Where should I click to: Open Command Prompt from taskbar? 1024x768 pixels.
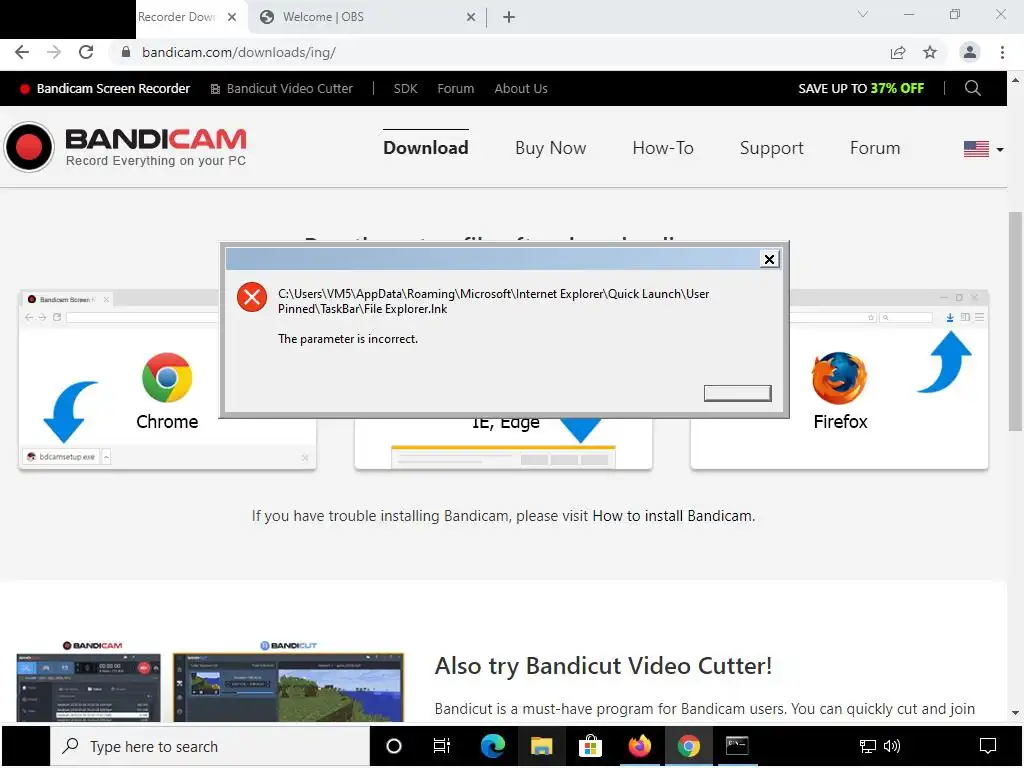[737, 746]
